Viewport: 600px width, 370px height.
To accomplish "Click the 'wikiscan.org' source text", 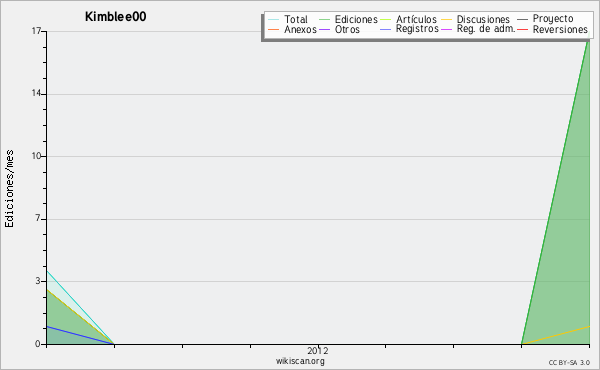I will (x=300, y=361).
